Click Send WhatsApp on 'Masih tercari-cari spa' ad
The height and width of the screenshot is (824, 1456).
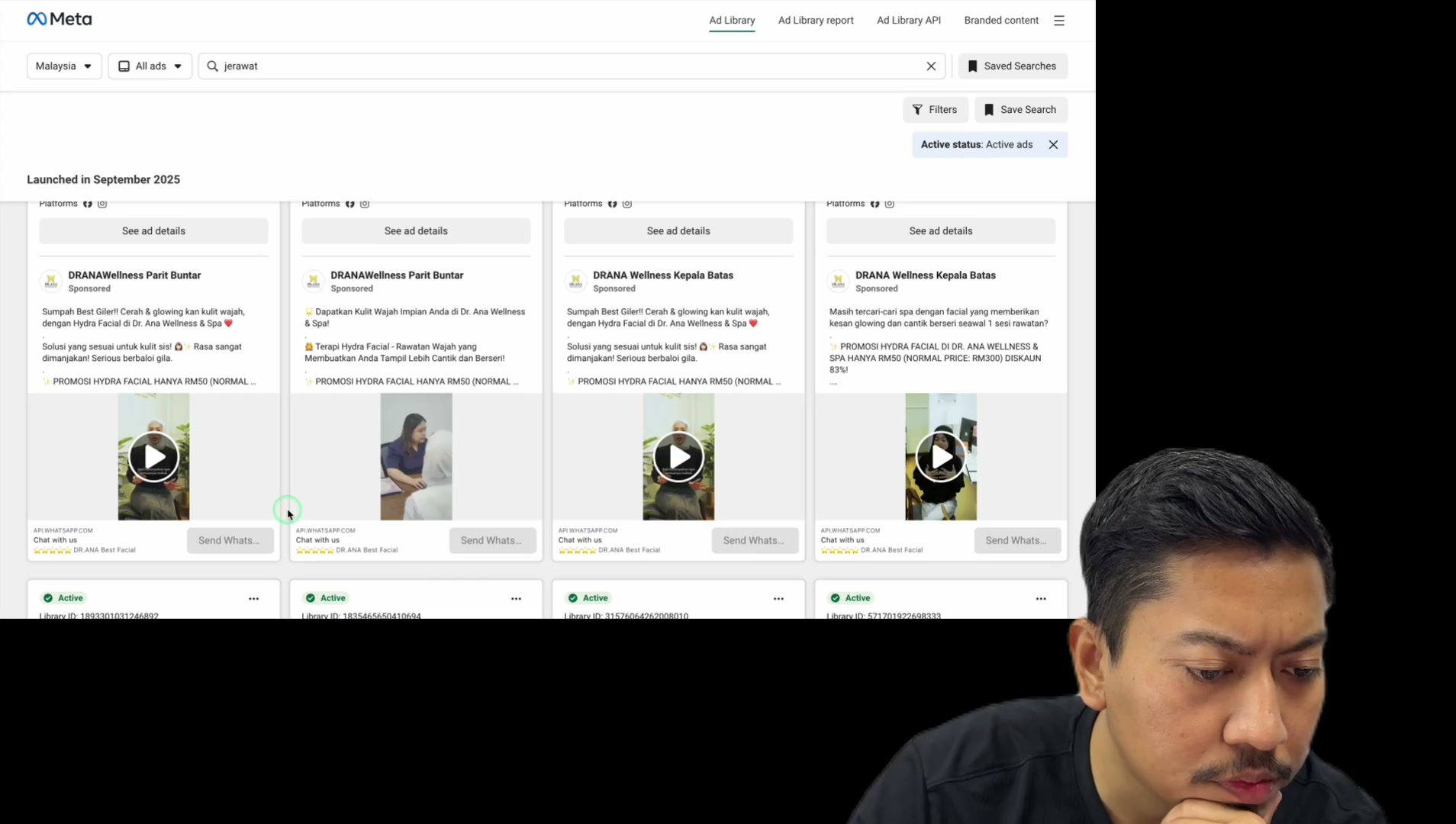[x=1017, y=540]
